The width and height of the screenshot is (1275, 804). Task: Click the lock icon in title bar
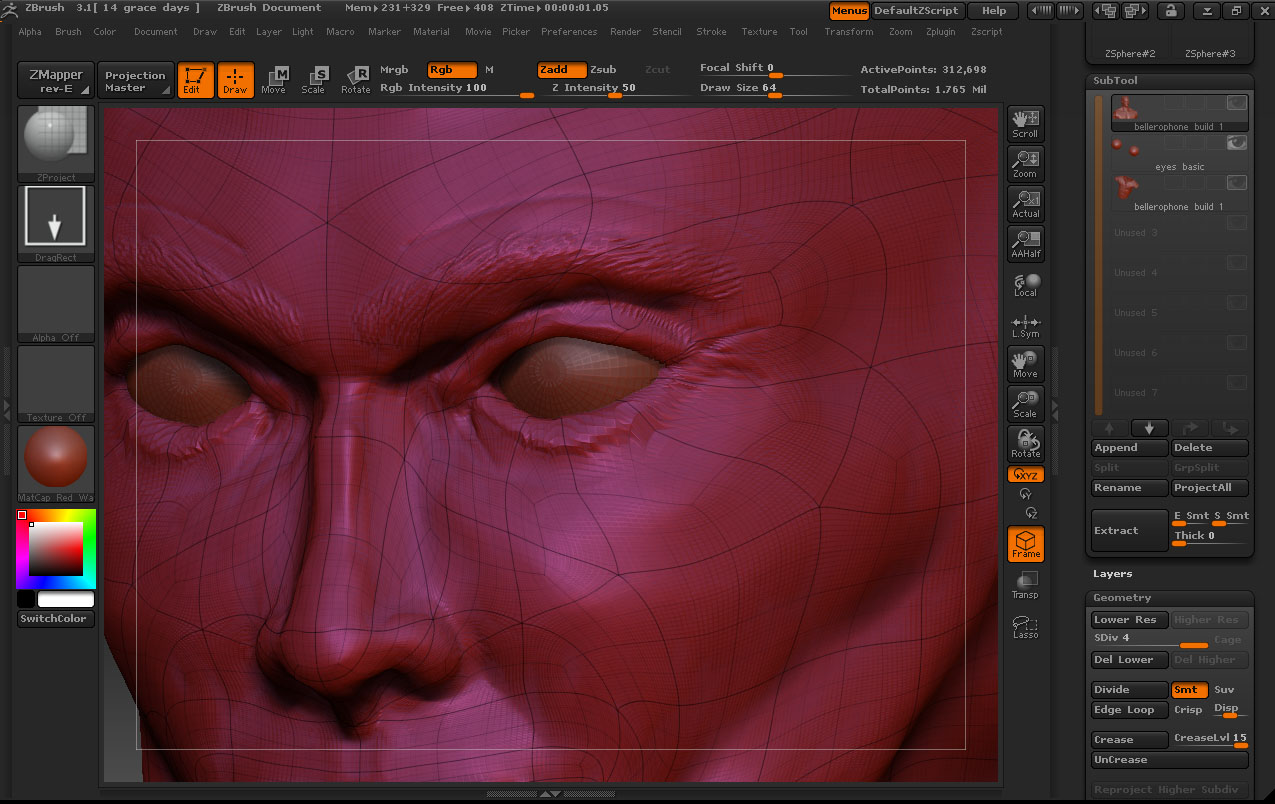pos(1170,11)
